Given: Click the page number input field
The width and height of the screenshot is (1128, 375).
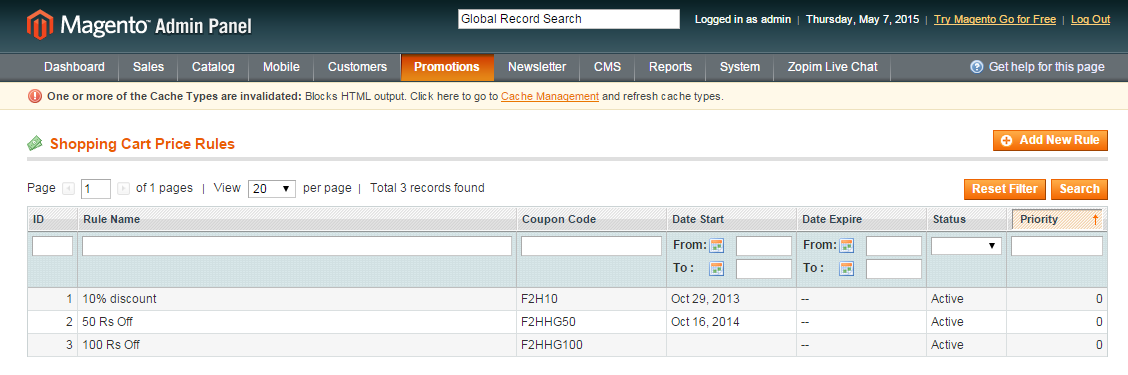Looking at the screenshot, I should pos(96,189).
